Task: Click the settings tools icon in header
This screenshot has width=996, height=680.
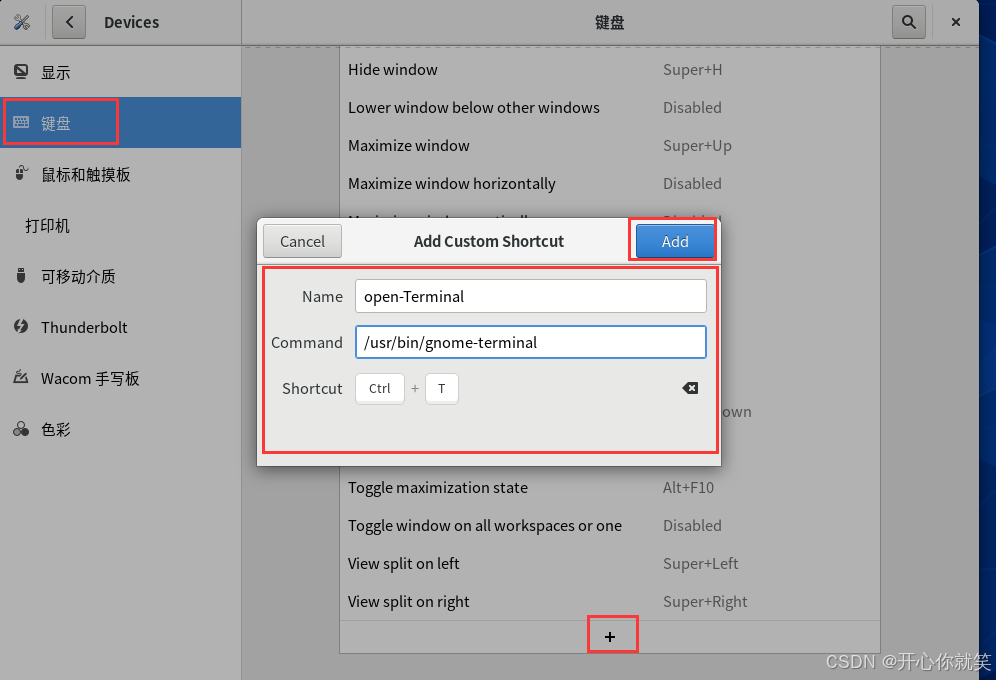Action: pos(22,22)
